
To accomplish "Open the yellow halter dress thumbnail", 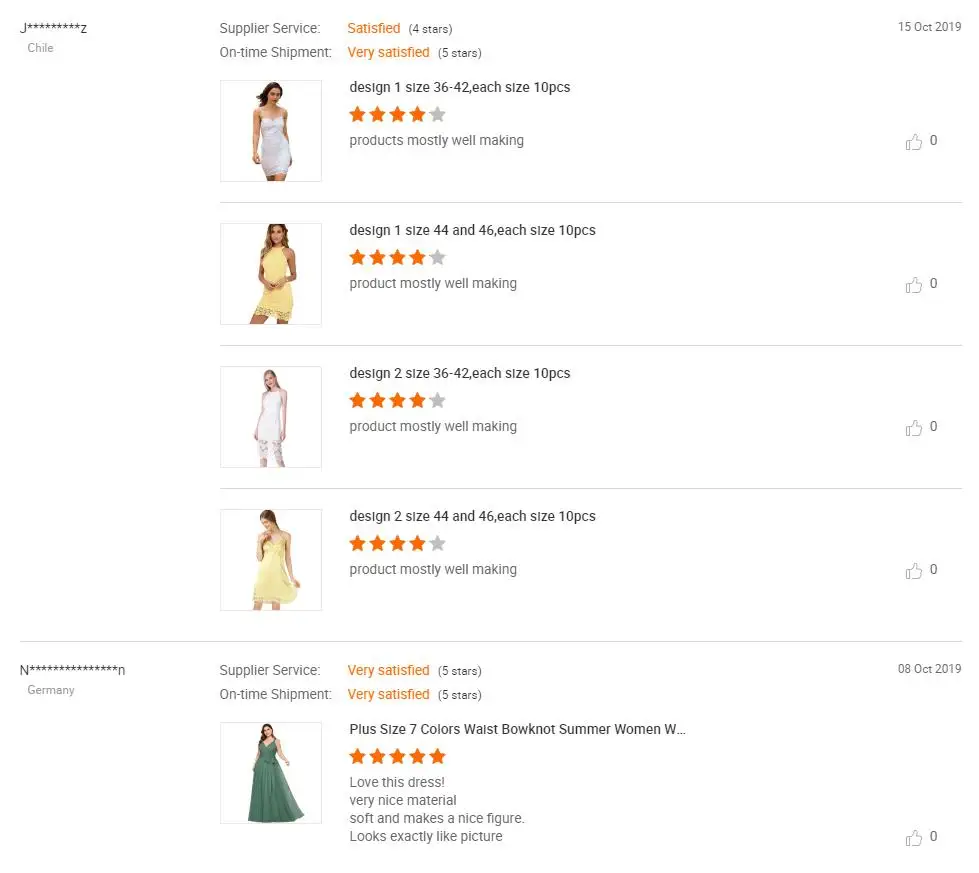I will 271,274.
